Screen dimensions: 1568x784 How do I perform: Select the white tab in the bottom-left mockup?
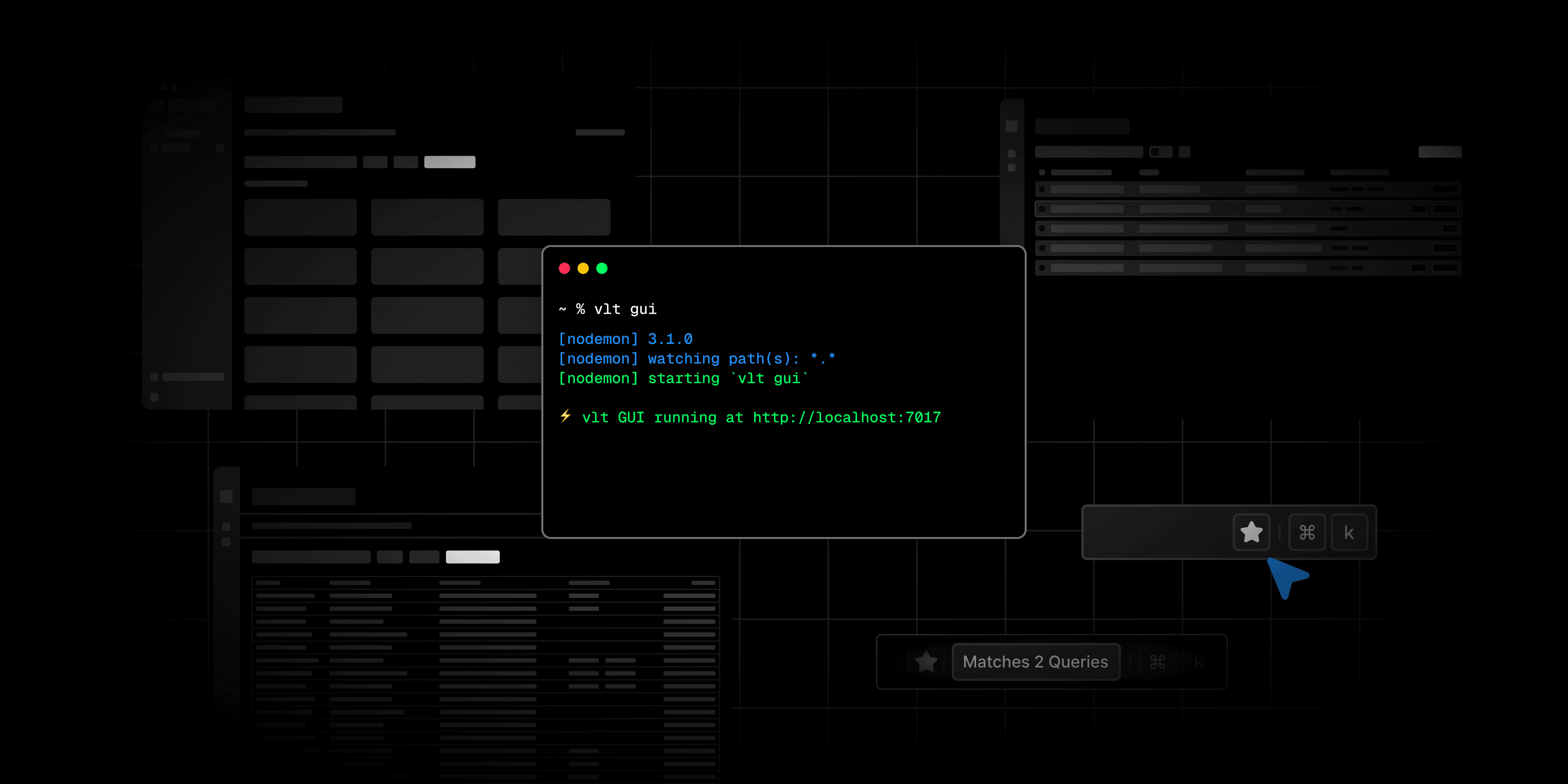click(473, 557)
